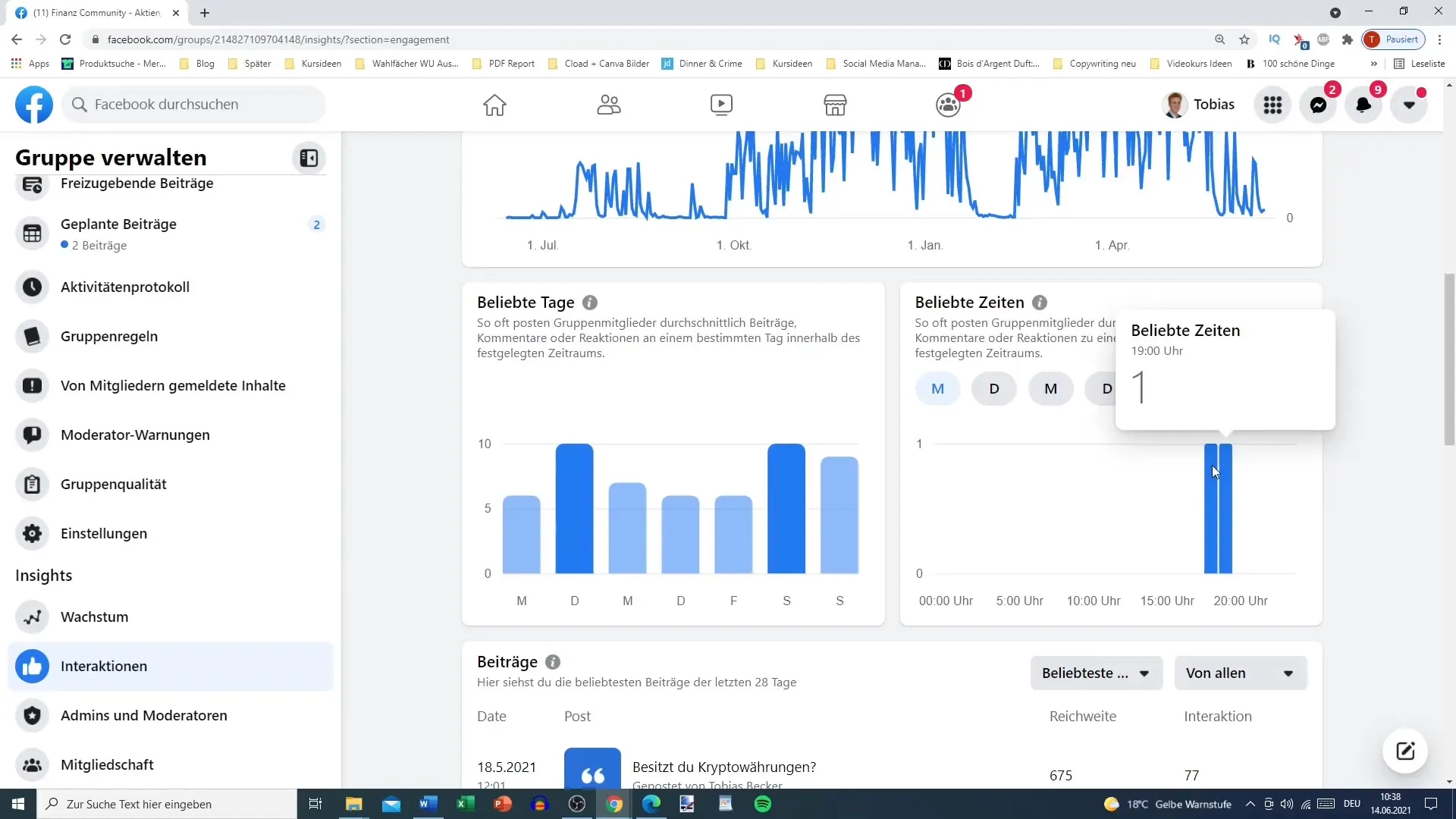Click the Beiträge info tooltip icon
The image size is (1456, 819).
point(553,661)
